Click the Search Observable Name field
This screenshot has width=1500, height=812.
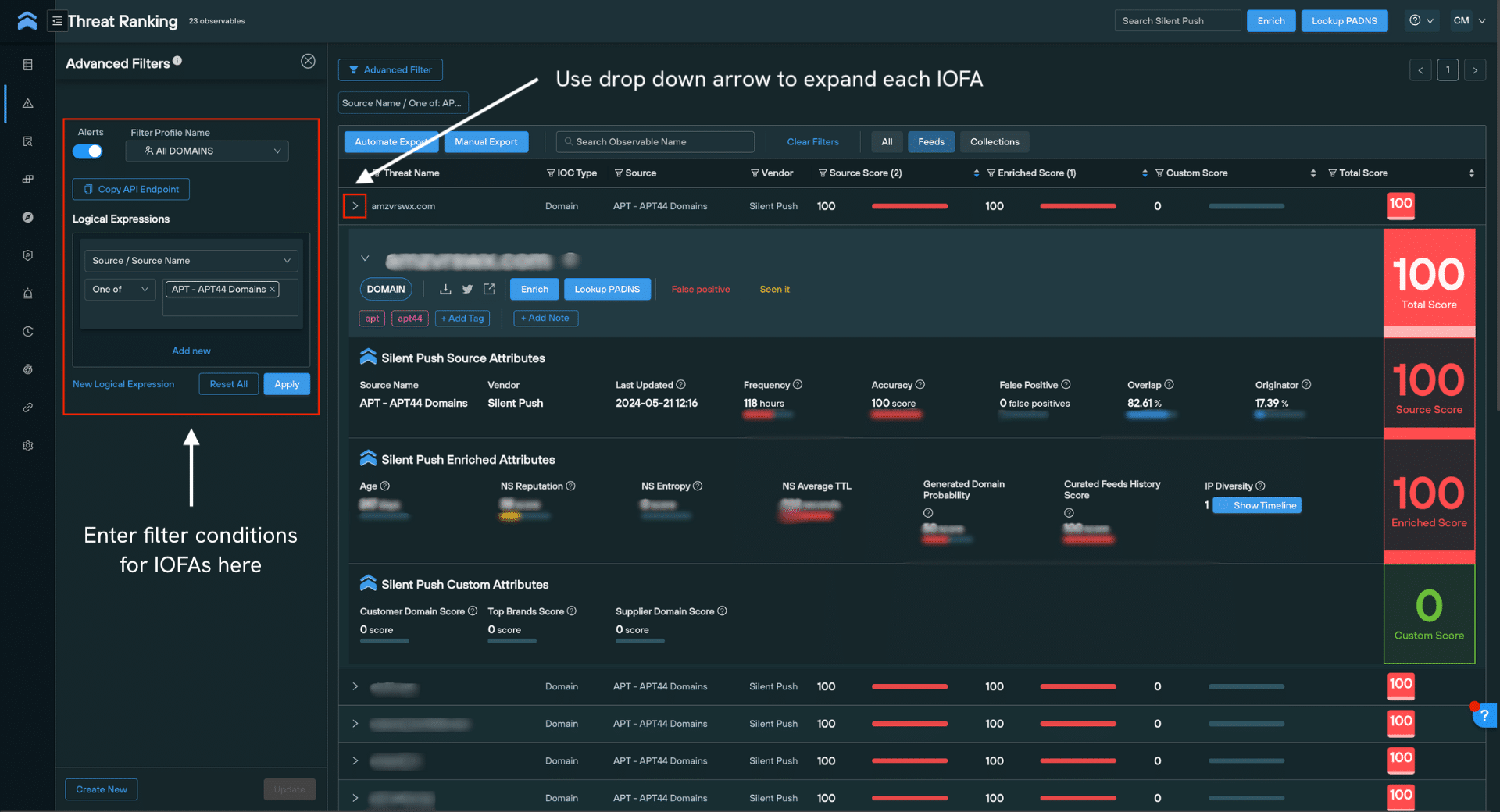pyautogui.click(x=655, y=142)
